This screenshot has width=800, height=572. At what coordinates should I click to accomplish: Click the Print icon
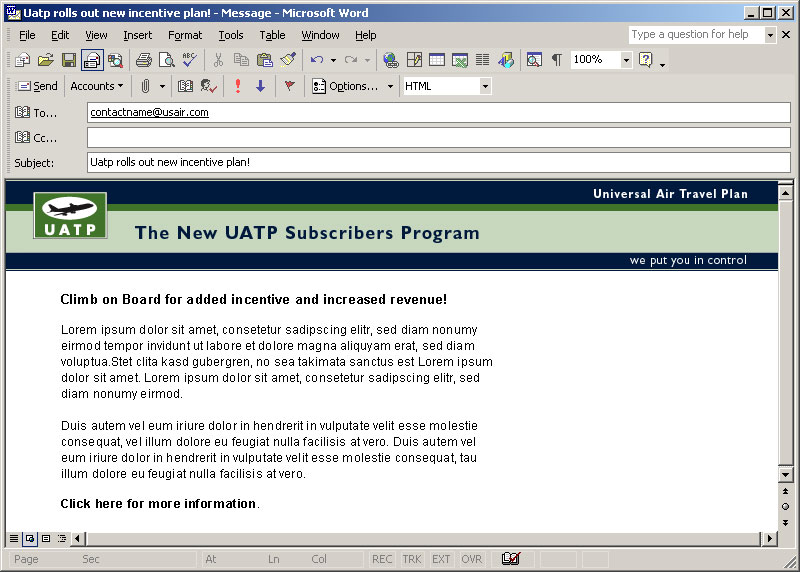point(144,60)
